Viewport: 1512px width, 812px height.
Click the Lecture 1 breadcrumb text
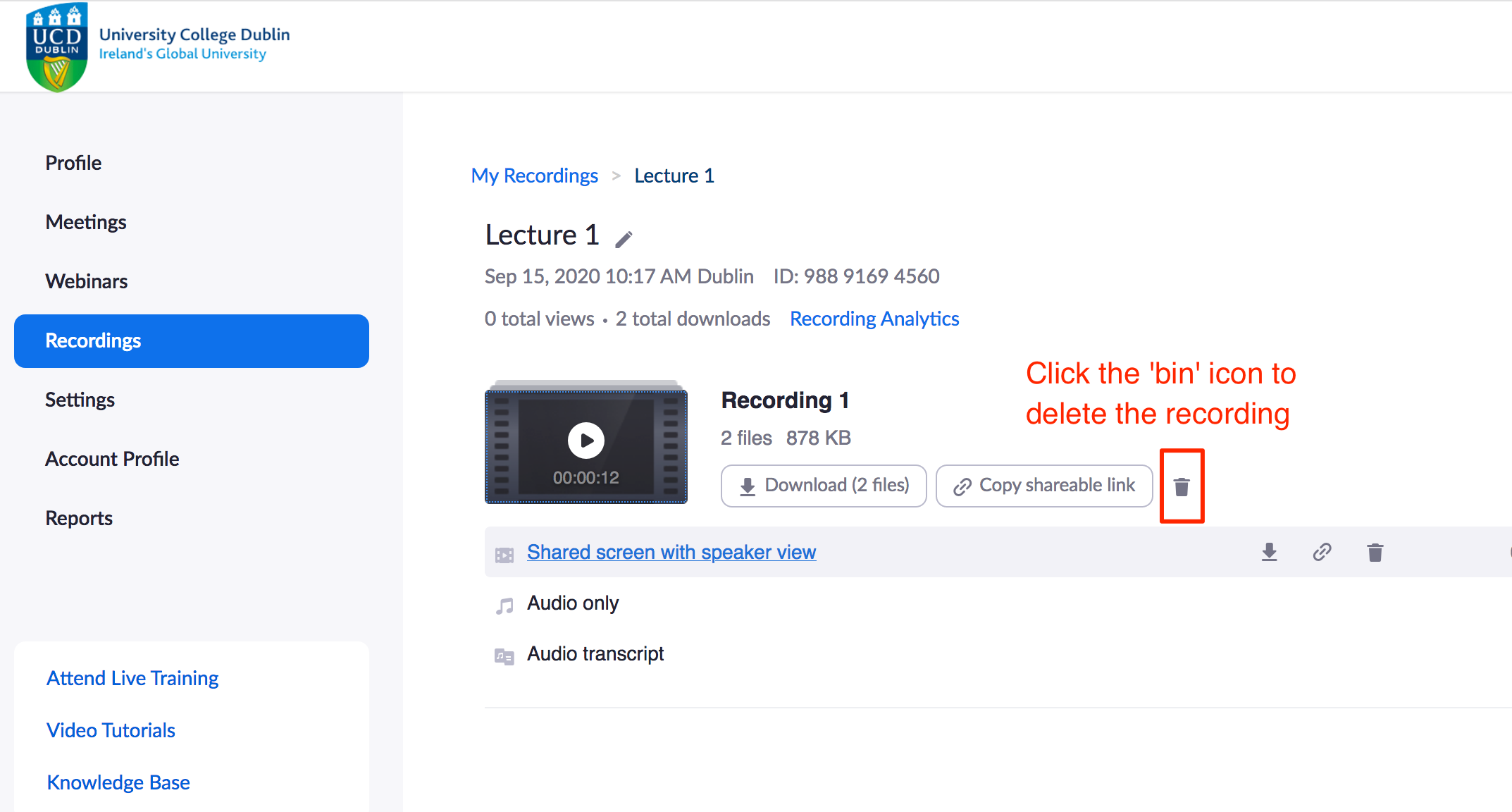click(674, 176)
